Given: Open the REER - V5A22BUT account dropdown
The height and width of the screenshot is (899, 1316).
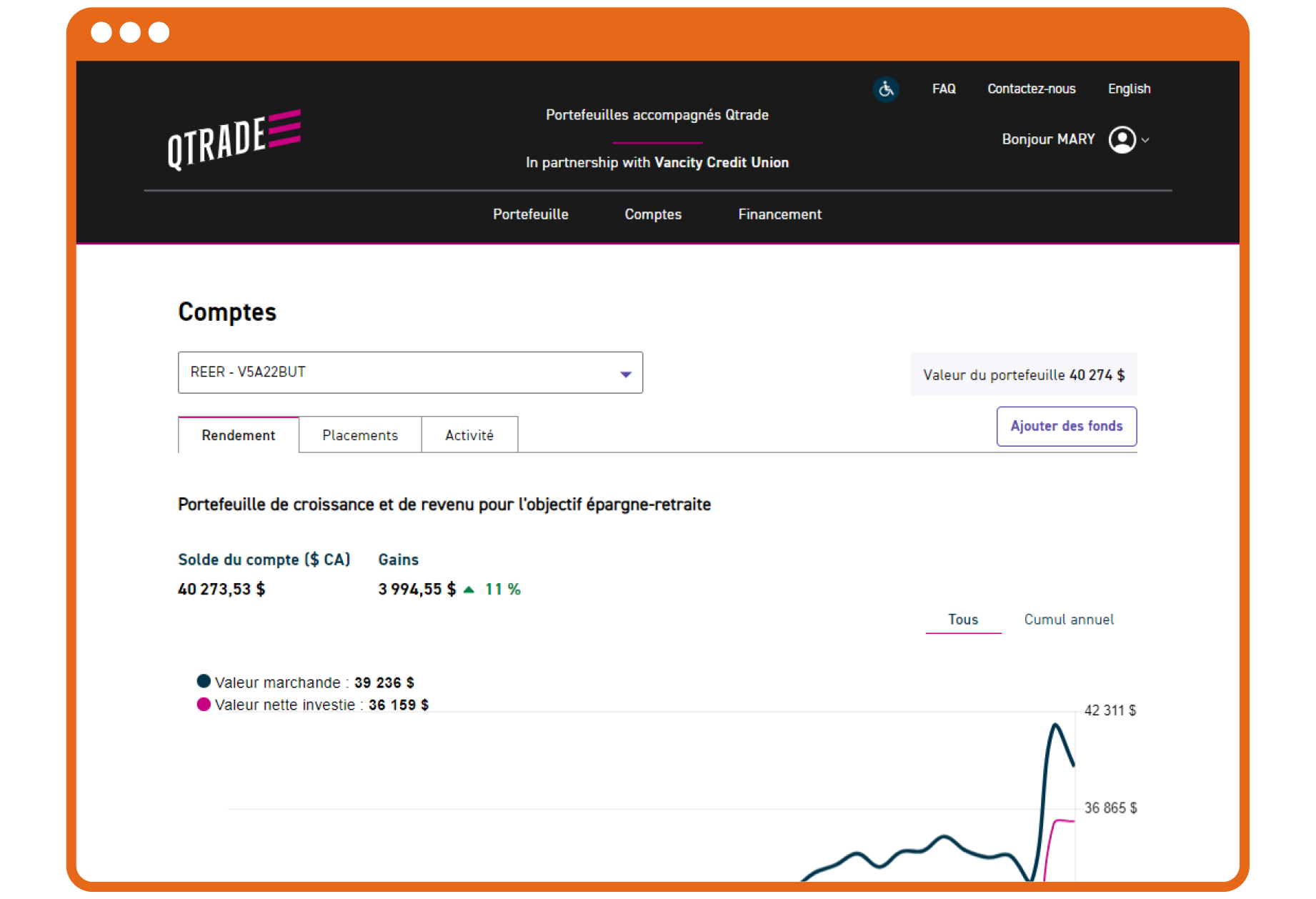Looking at the screenshot, I should (x=410, y=372).
